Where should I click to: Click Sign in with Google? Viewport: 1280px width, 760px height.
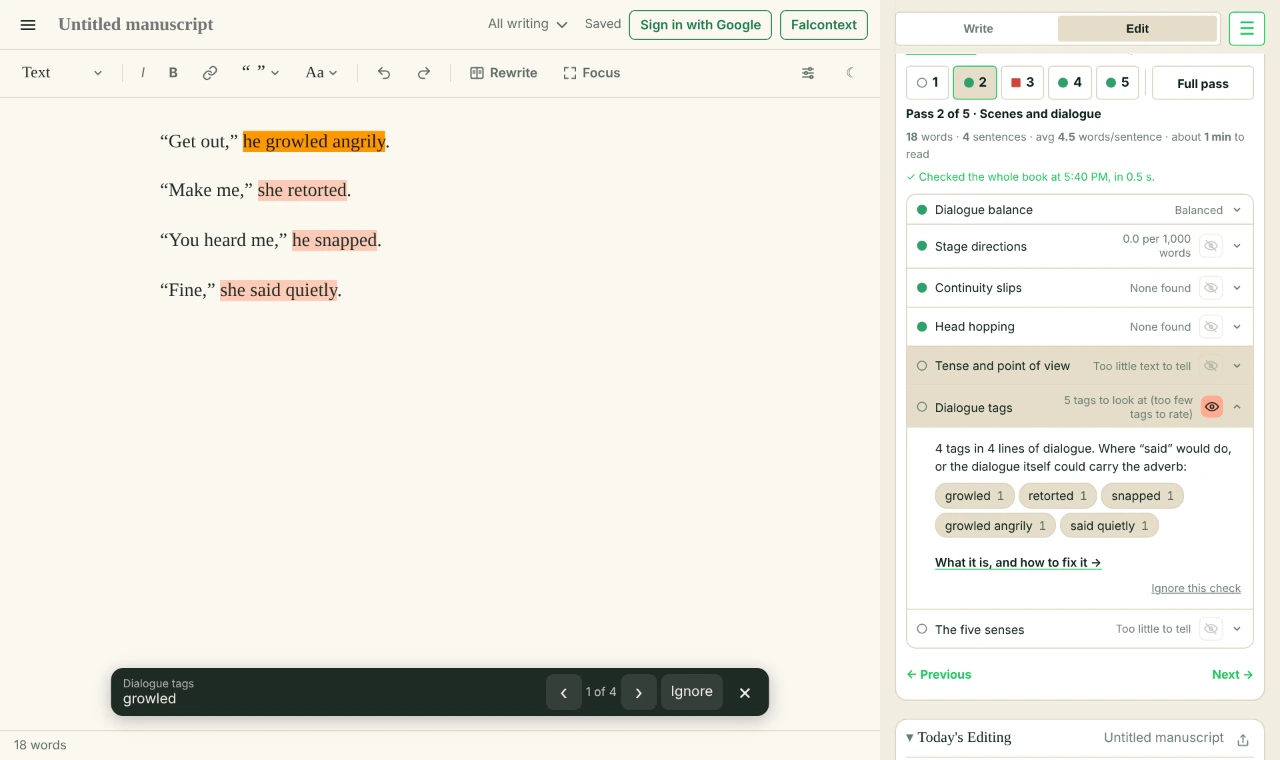(x=700, y=25)
